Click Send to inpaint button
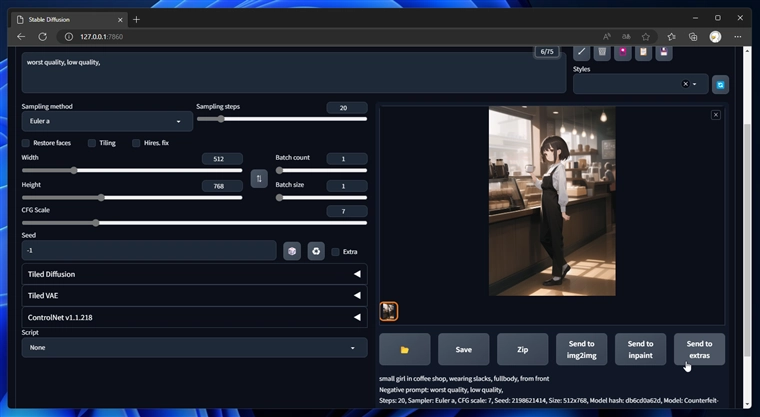Image resolution: width=760 pixels, height=417 pixels. (x=640, y=349)
